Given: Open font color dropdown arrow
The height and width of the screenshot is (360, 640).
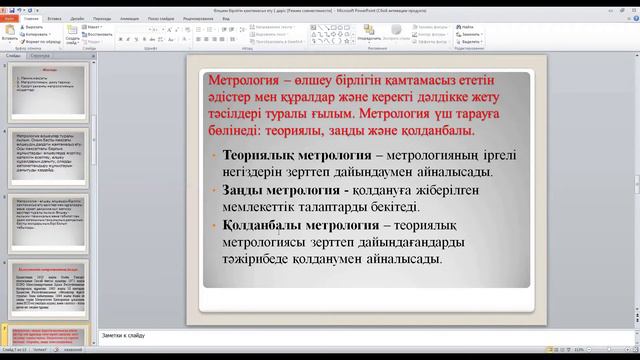Looking at the screenshot, I should pyautogui.click(x=189, y=40).
